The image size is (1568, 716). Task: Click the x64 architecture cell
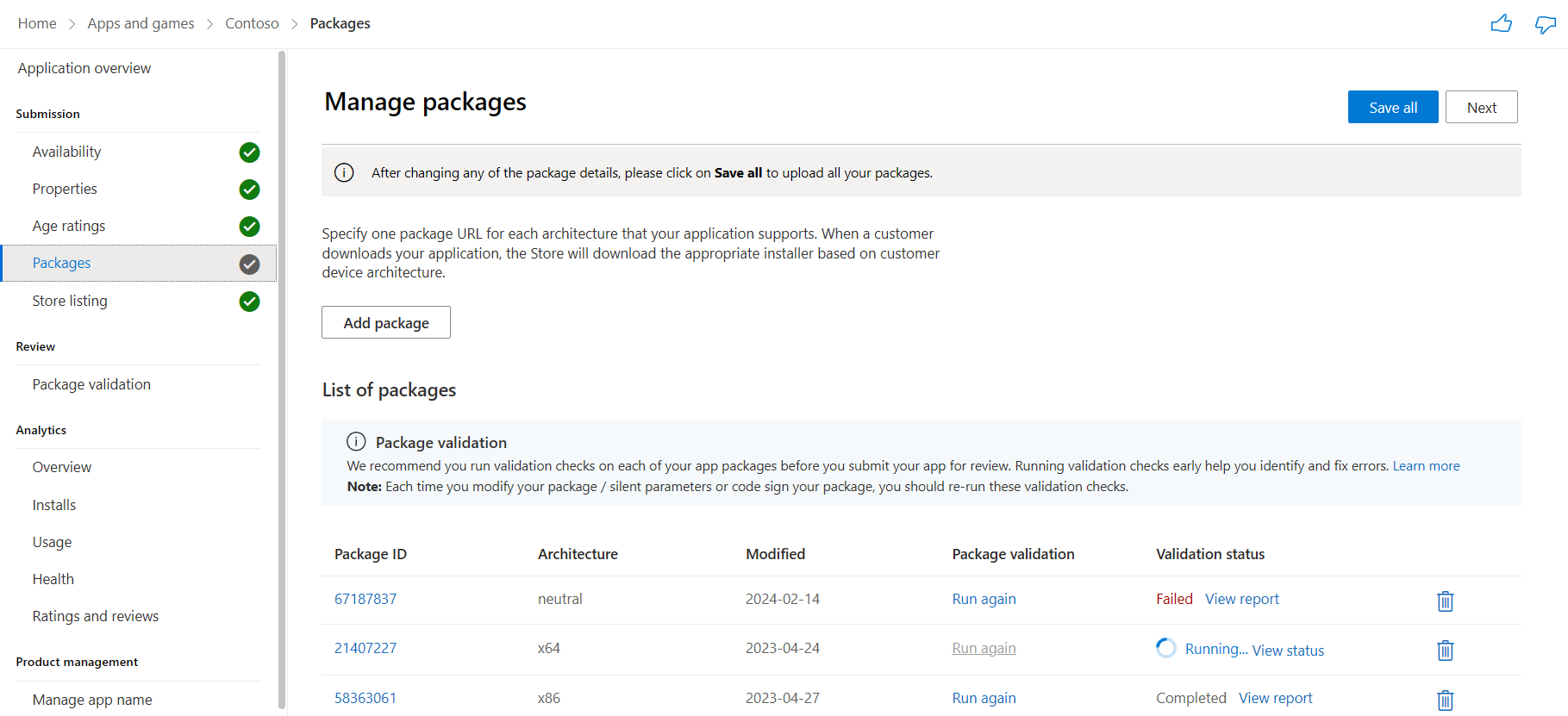(549, 648)
